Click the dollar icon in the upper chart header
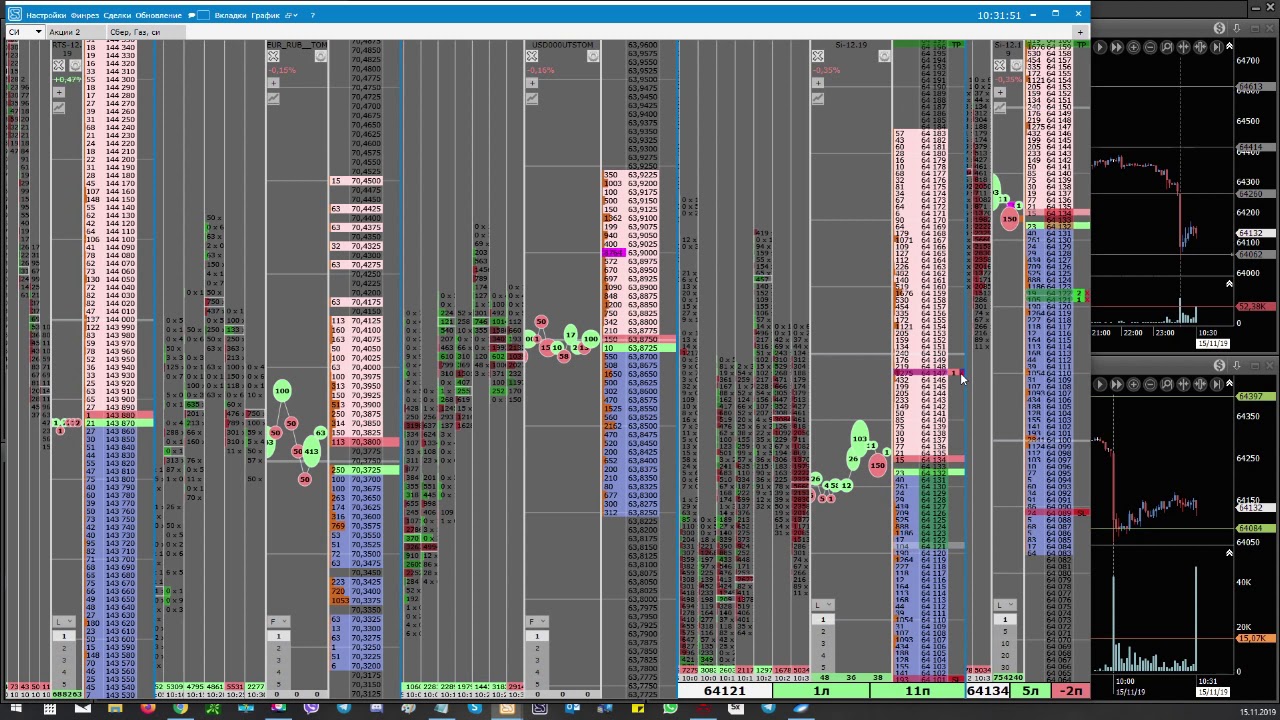This screenshot has width=1280, height=720. coord(1219,28)
